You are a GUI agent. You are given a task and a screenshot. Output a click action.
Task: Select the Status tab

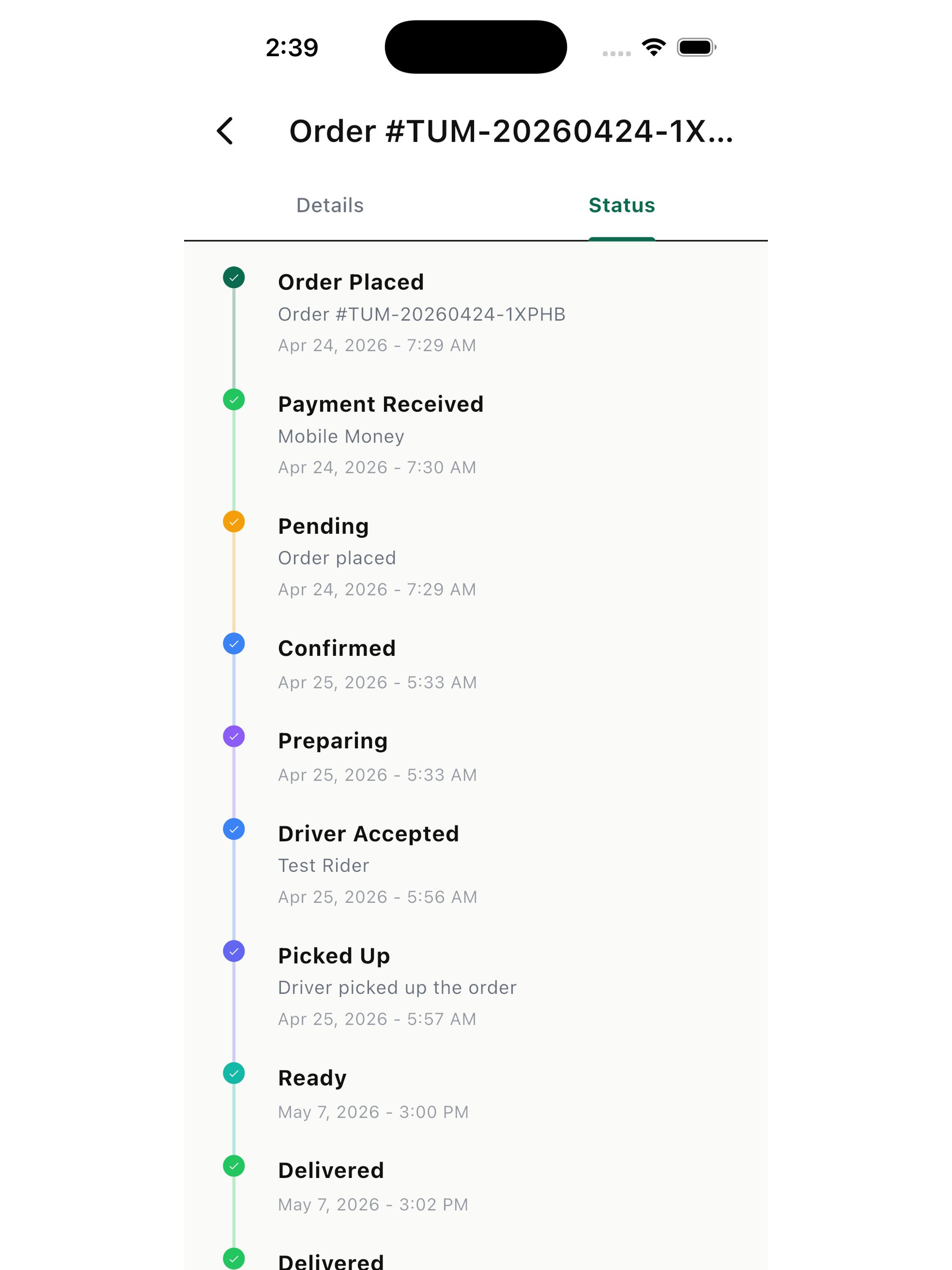622,205
